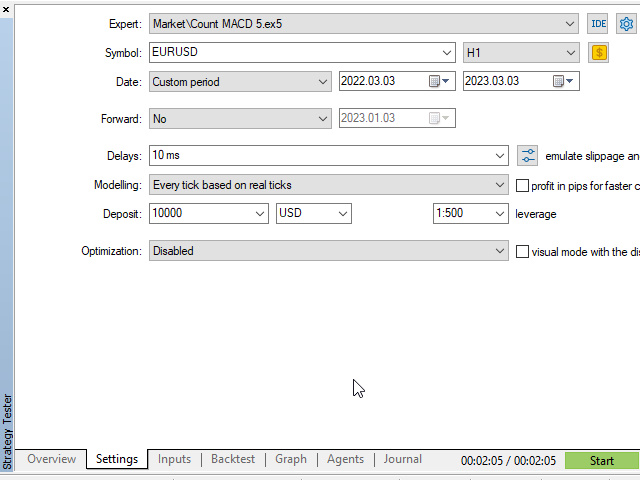Image resolution: width=640 pixels, height=480 pixels.
Task: Open the start date calendar picker
Action: (x=440, y=81)
